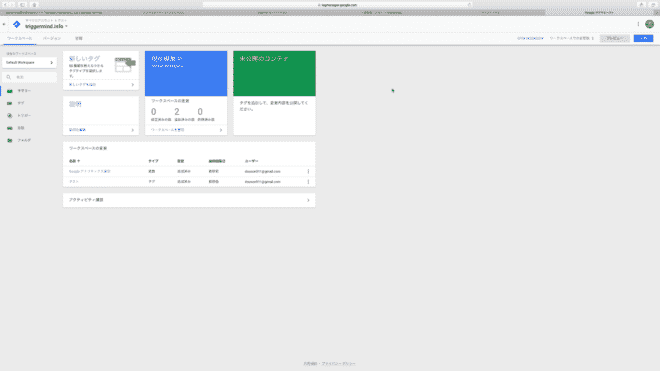Open row options for Google アナリティクス設定 change
Screen dimensions: 660x371
(308, 171)
